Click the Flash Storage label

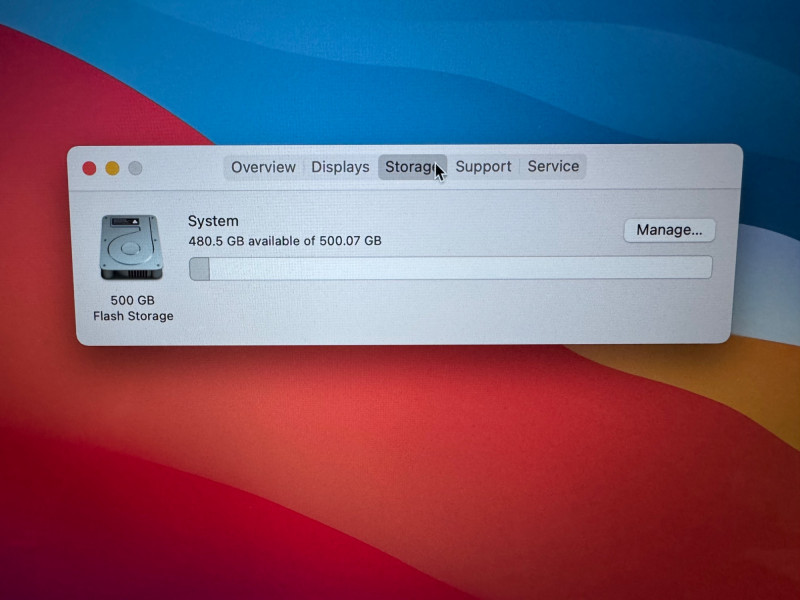(133, 316)
